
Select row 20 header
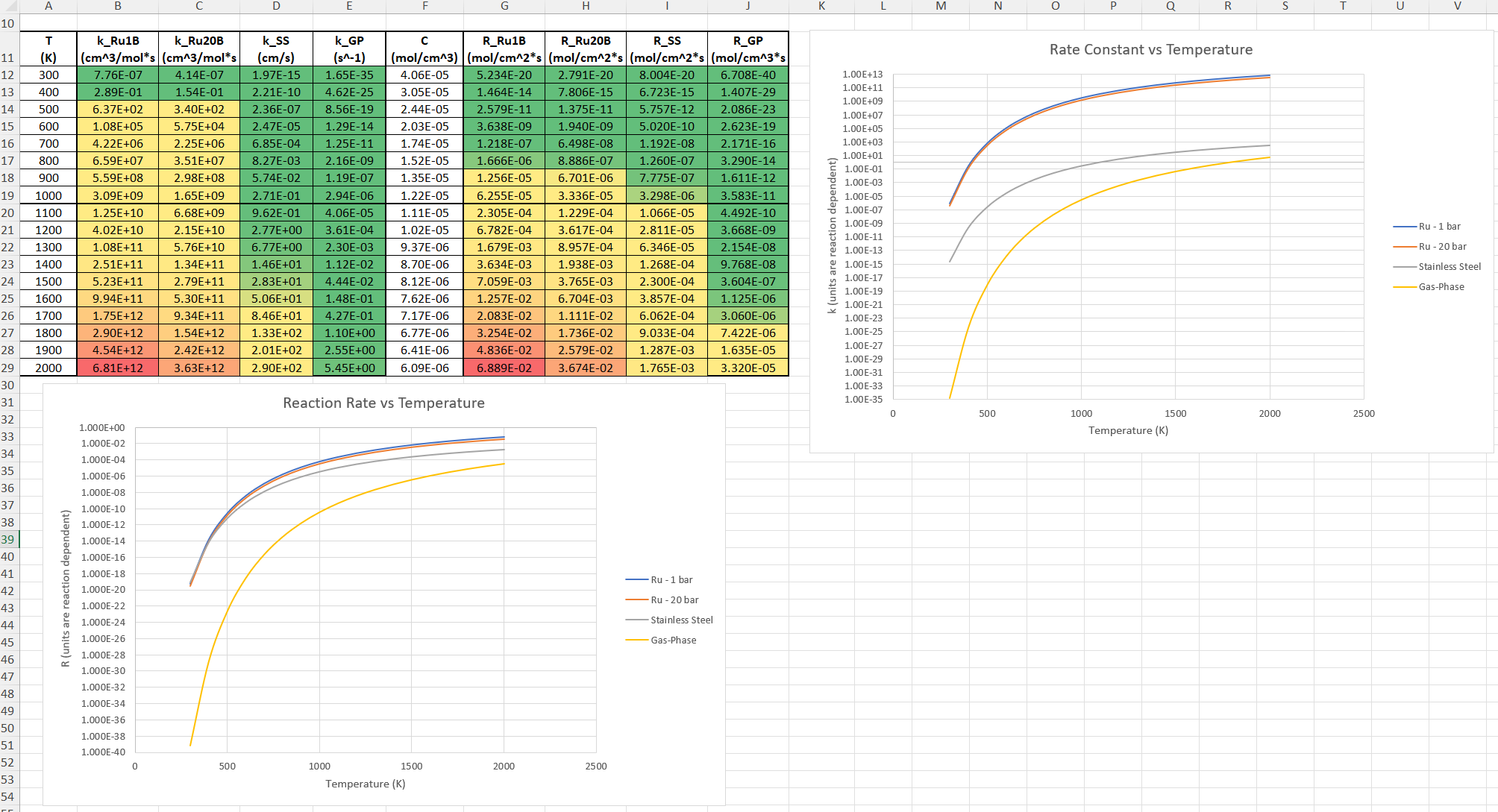point(8,213)
